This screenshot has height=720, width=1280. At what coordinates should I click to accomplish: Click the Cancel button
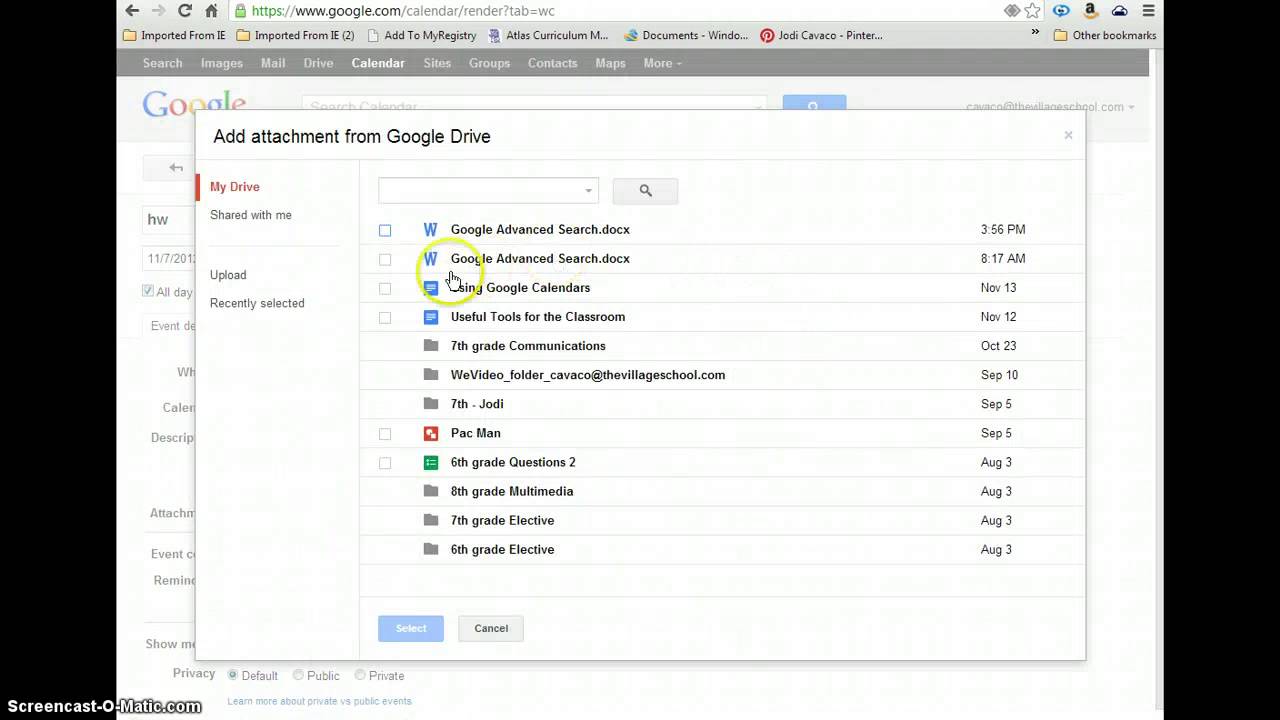click(x=491, y=628)
